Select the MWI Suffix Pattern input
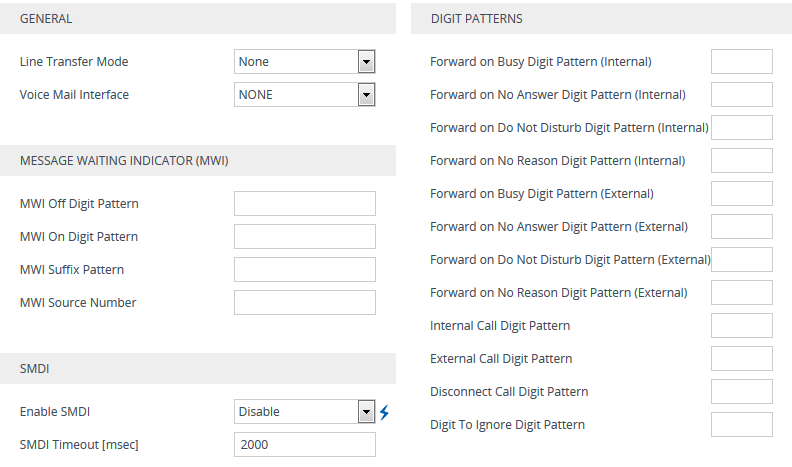The height and width of the screenshot is (467, 792). pyautogui.click(x=305, y=270)
